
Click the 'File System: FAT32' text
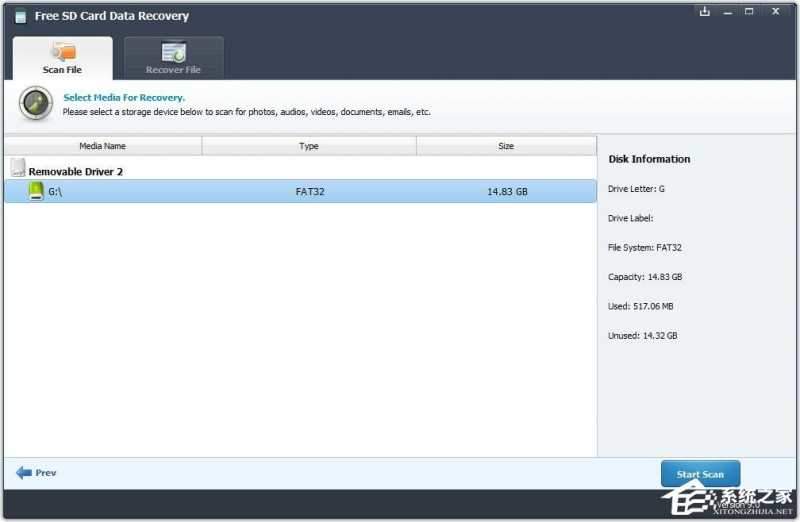pos(645,247)
